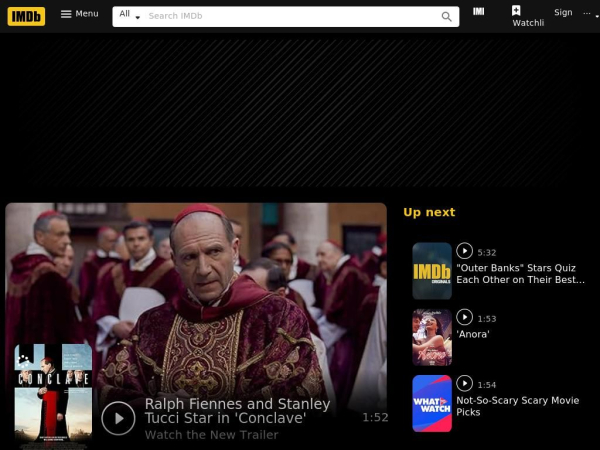Play the Outer Banks stars quiz video
The width and height of the screenshot is (600, 450).
pyautogui.click(x=465, y=251)
